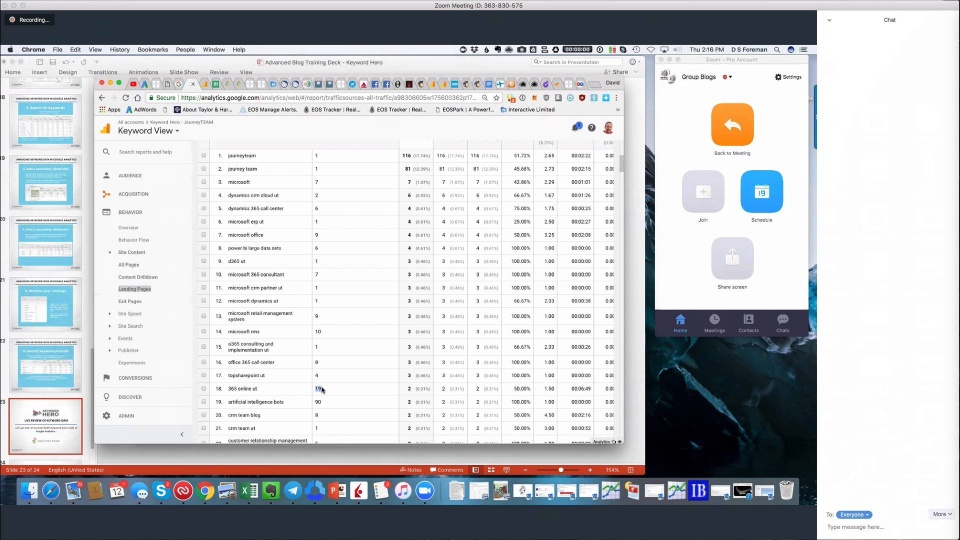This screenshot has width=960, height=540.
Task: Click the Group Blogs profile avatar in Zoom
Action: (668, 77)
